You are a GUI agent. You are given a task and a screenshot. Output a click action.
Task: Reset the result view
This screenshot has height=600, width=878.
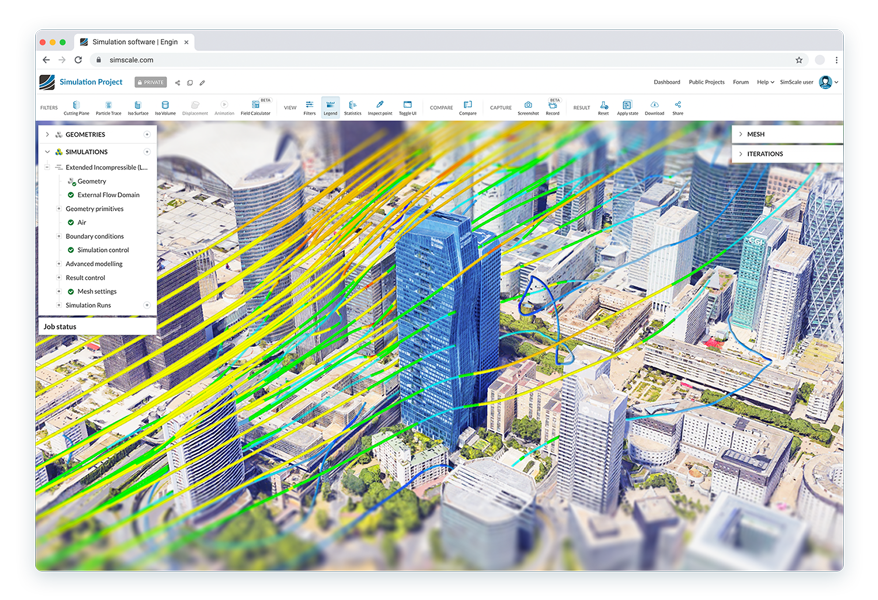click(x=603, y=108)
